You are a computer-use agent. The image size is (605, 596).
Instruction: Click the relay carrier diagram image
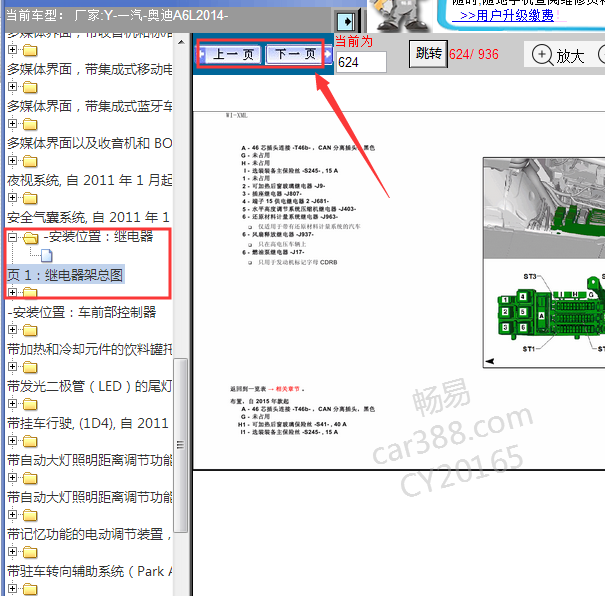click(x=544, y=262)
